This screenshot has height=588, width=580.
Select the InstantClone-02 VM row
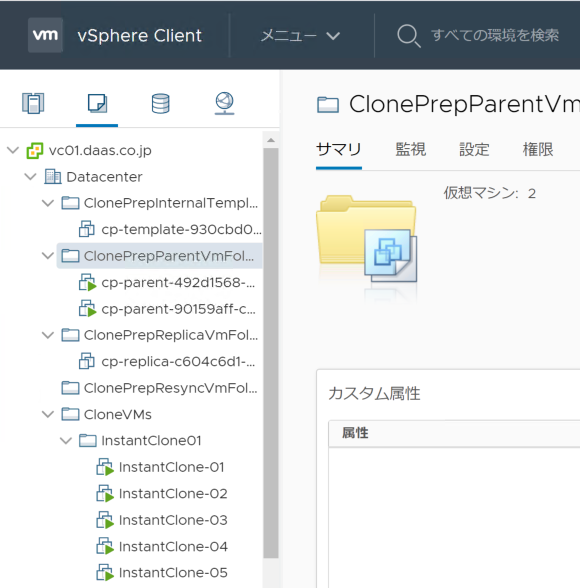pos(173,494)
